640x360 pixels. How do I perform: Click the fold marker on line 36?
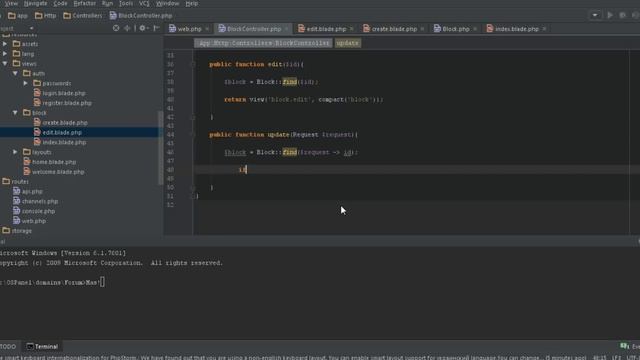click(x=193, y=64)
